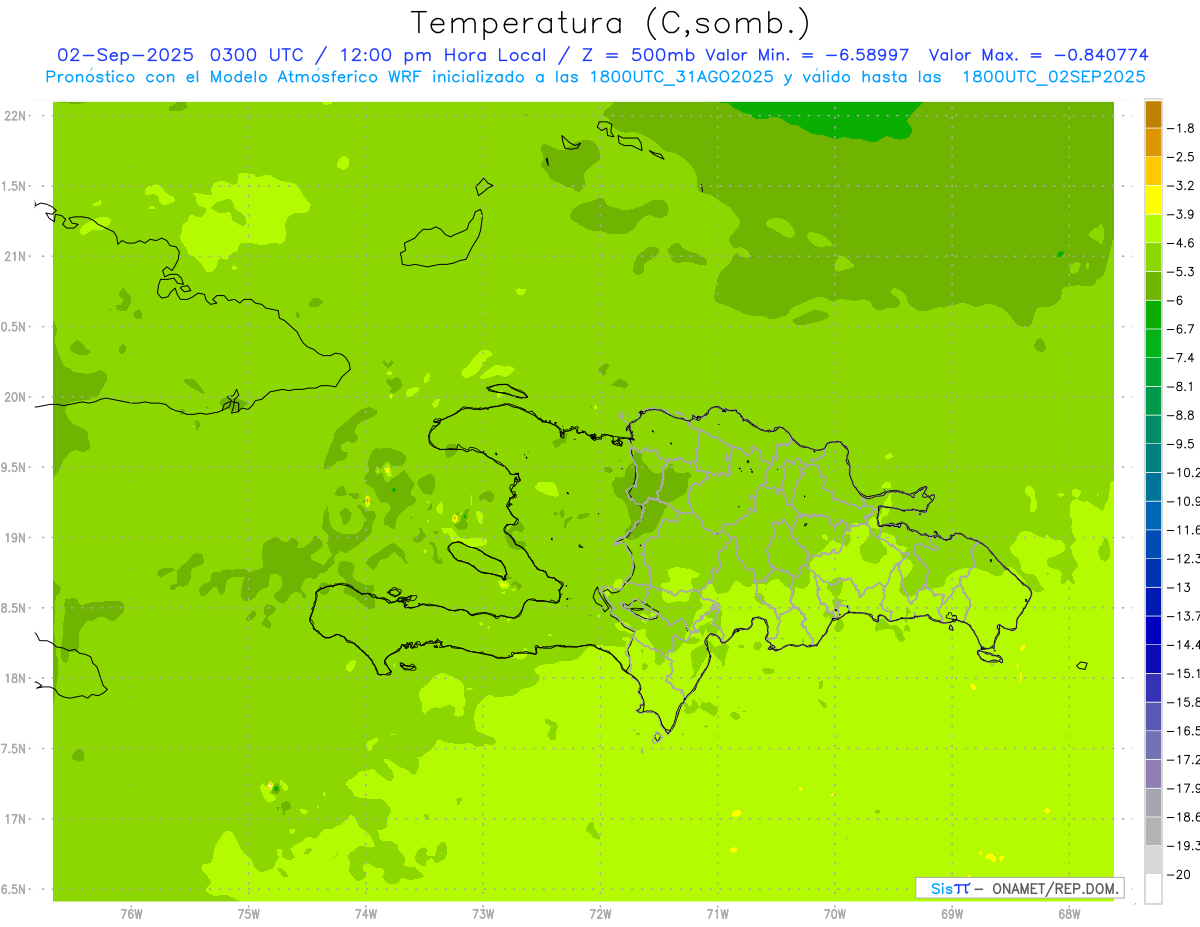
Task: Click the teal colorbar segment between -9.5 and -10.2
Action: click(x=1153, y=458)
